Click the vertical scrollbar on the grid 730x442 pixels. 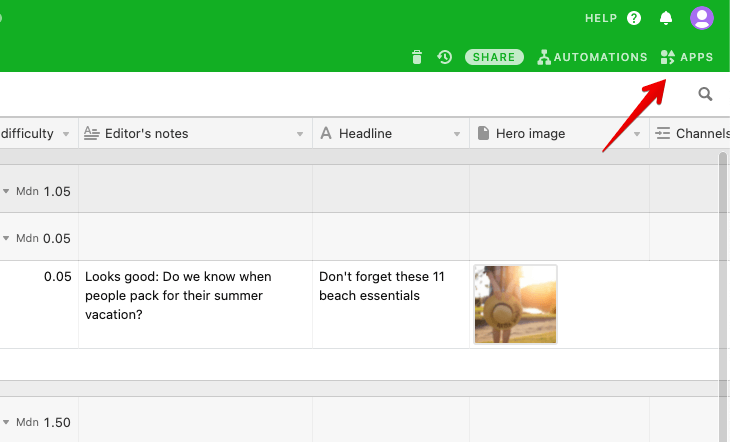point(723,297)
